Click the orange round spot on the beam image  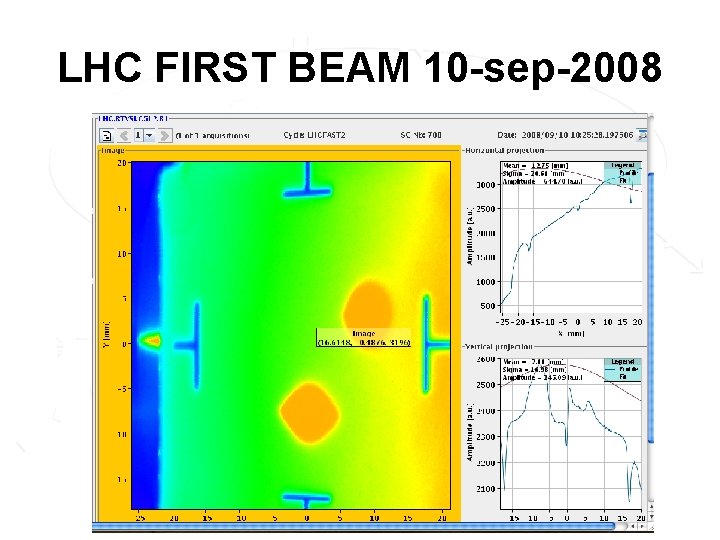368,313
